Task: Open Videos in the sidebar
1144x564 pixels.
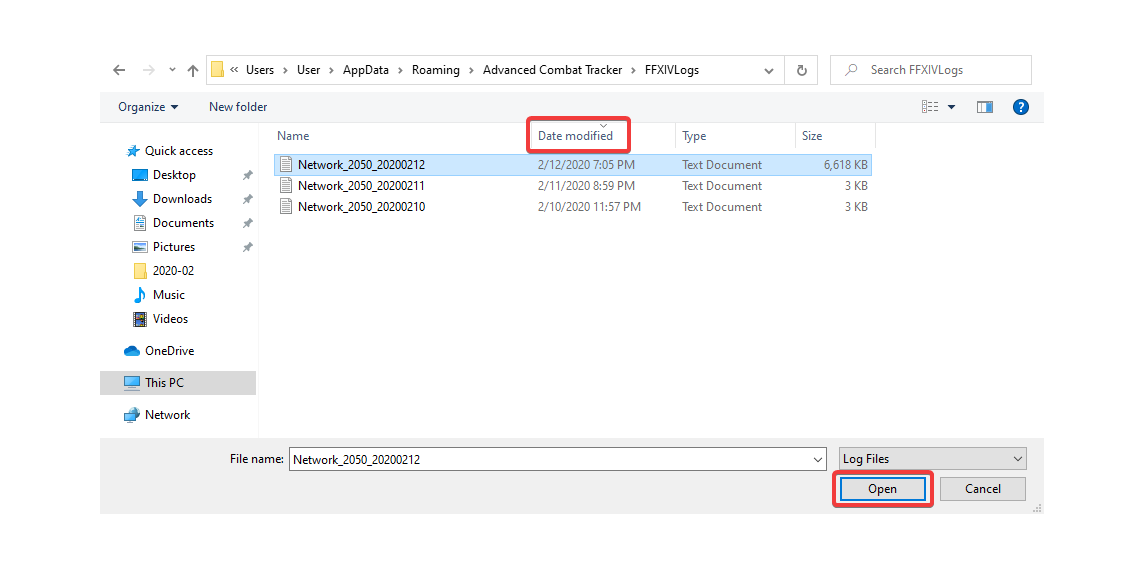Action: pyautogui.click(x=161, y=319)
